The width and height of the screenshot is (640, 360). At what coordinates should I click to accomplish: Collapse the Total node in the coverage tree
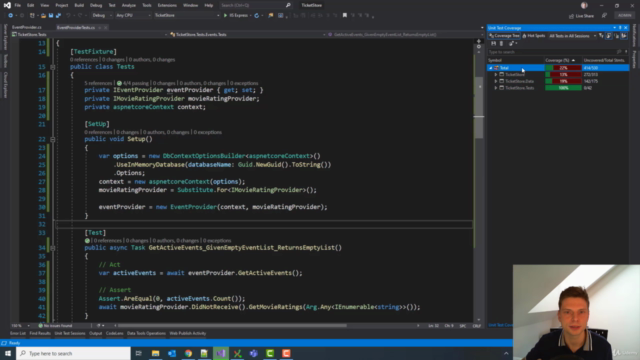pos(491,68)
